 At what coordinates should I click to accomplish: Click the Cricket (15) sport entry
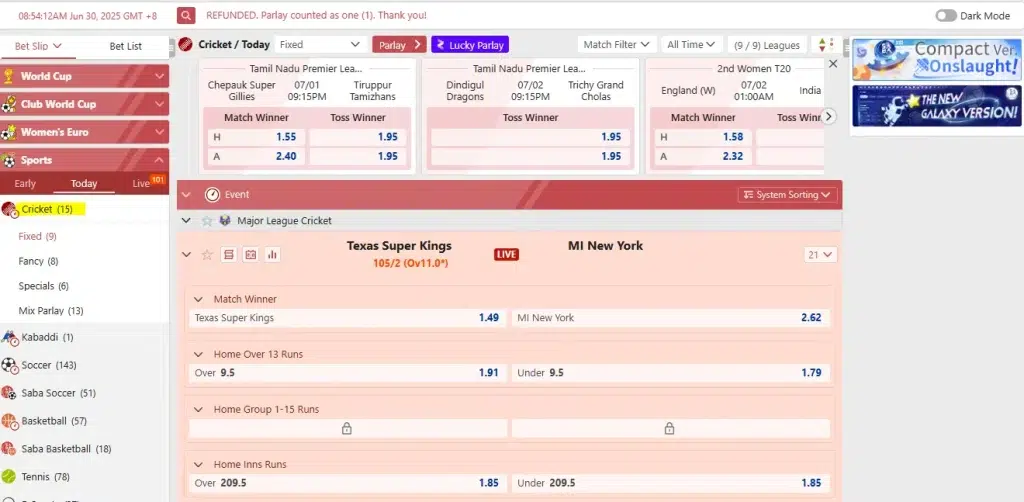47,210
